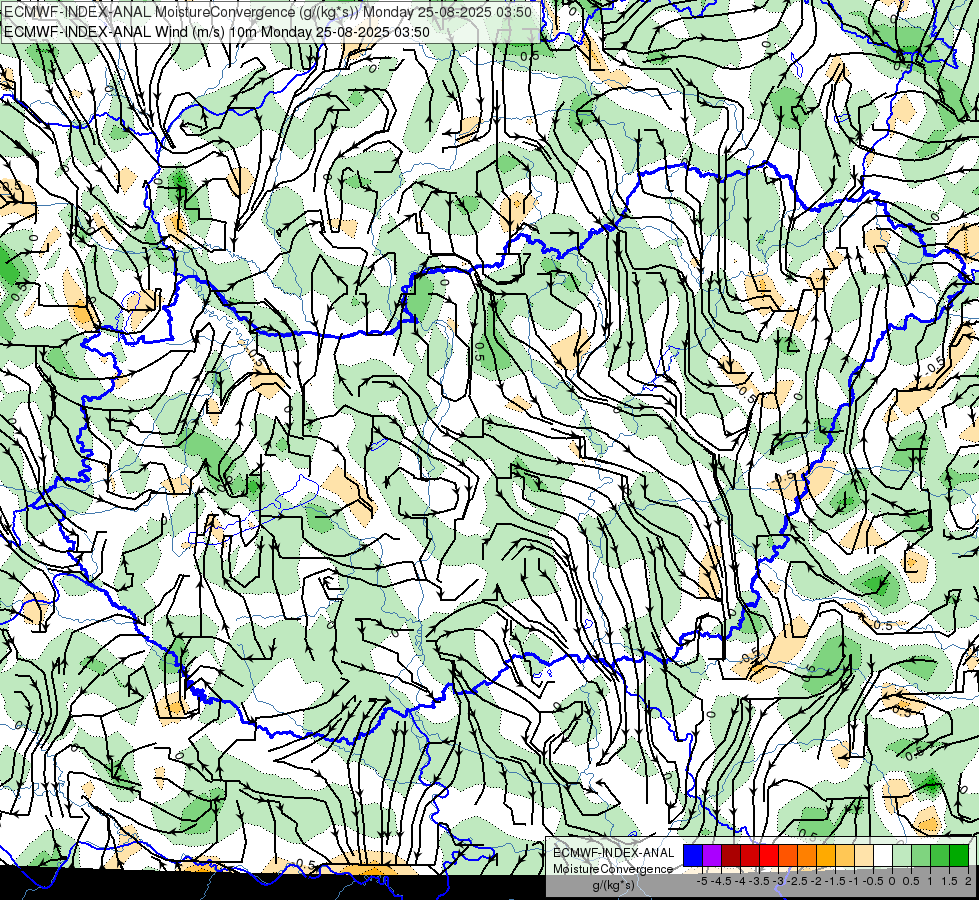Click the pale green legend swatch
This screenshot has width=979, height=900.
tap(902, 855)
